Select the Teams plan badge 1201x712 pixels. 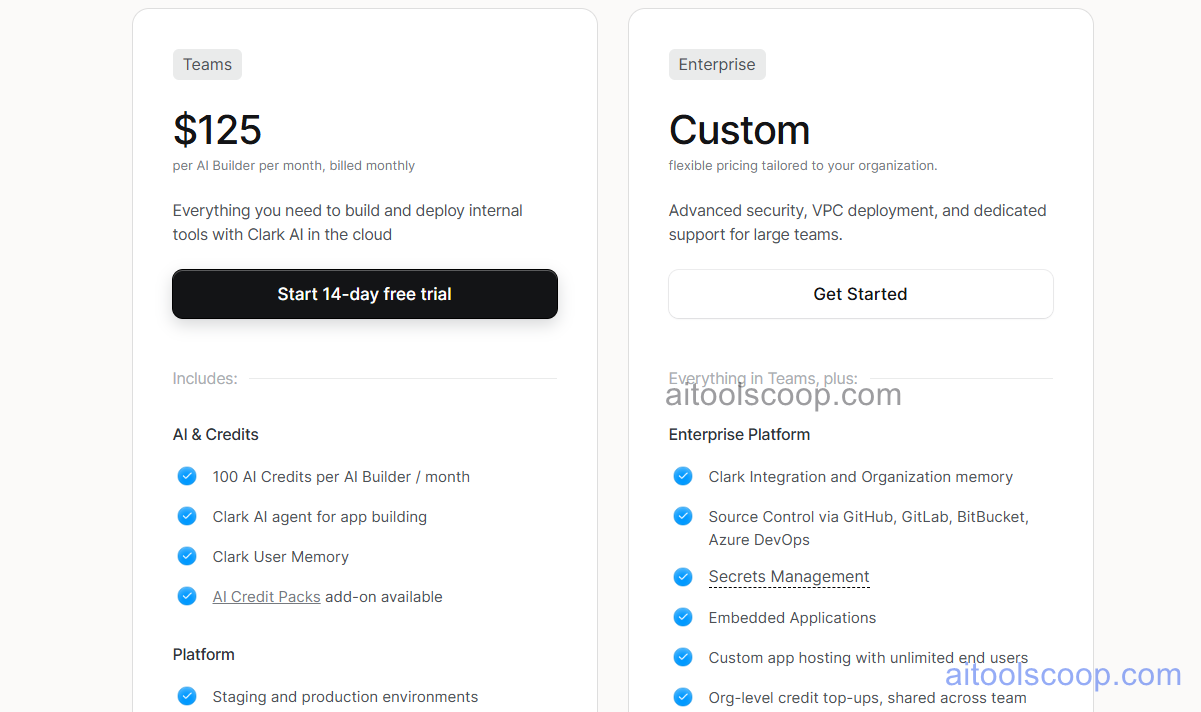coord(207,65)
